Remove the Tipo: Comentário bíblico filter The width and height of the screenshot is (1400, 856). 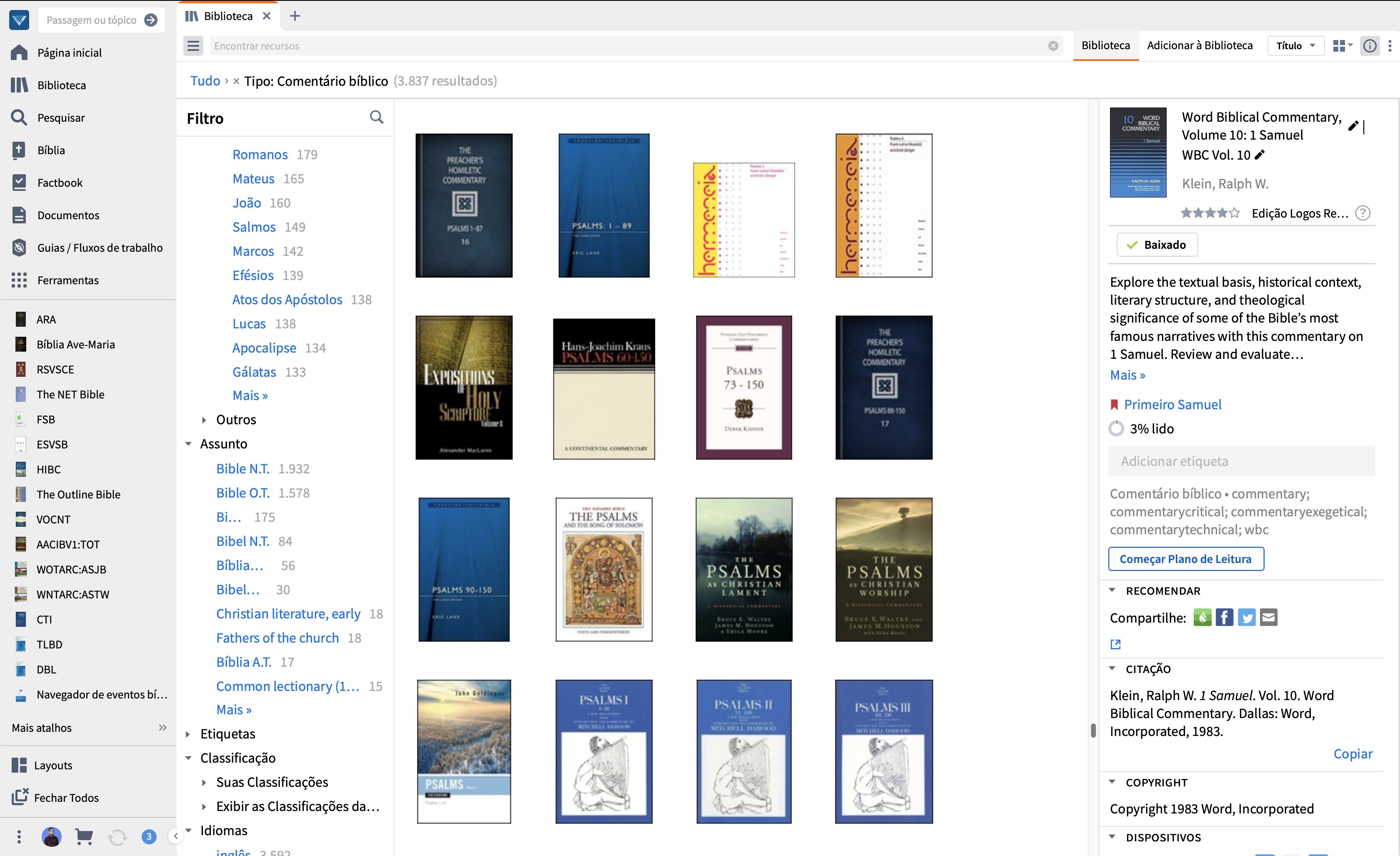[x=236, y=81]
